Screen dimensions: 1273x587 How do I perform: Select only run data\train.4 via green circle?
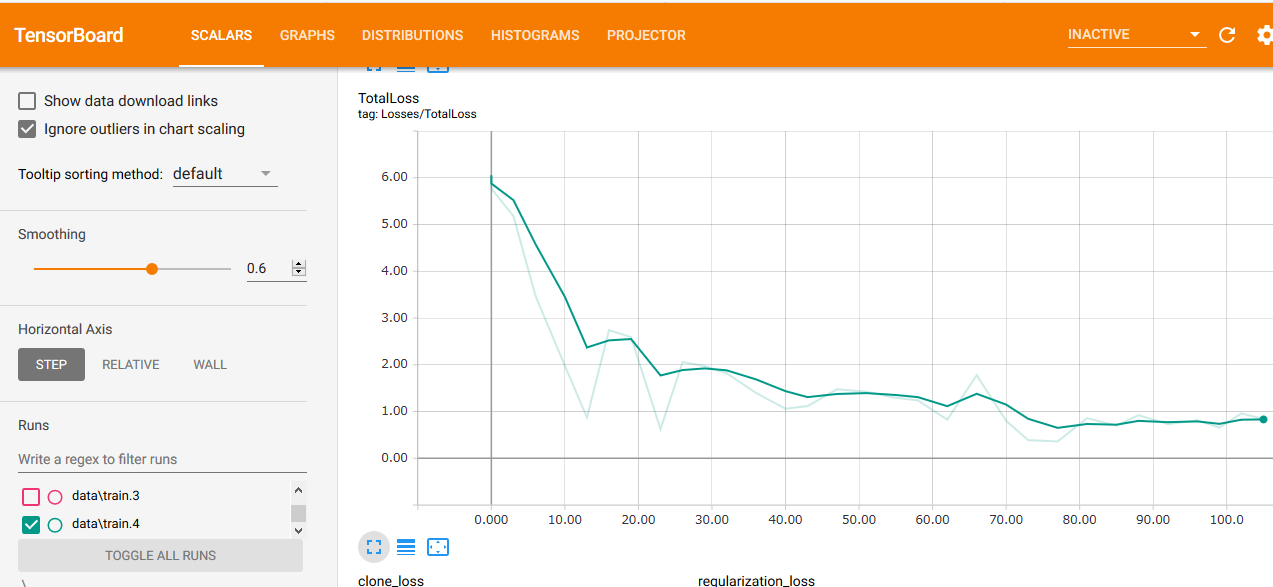click(55, 524)
